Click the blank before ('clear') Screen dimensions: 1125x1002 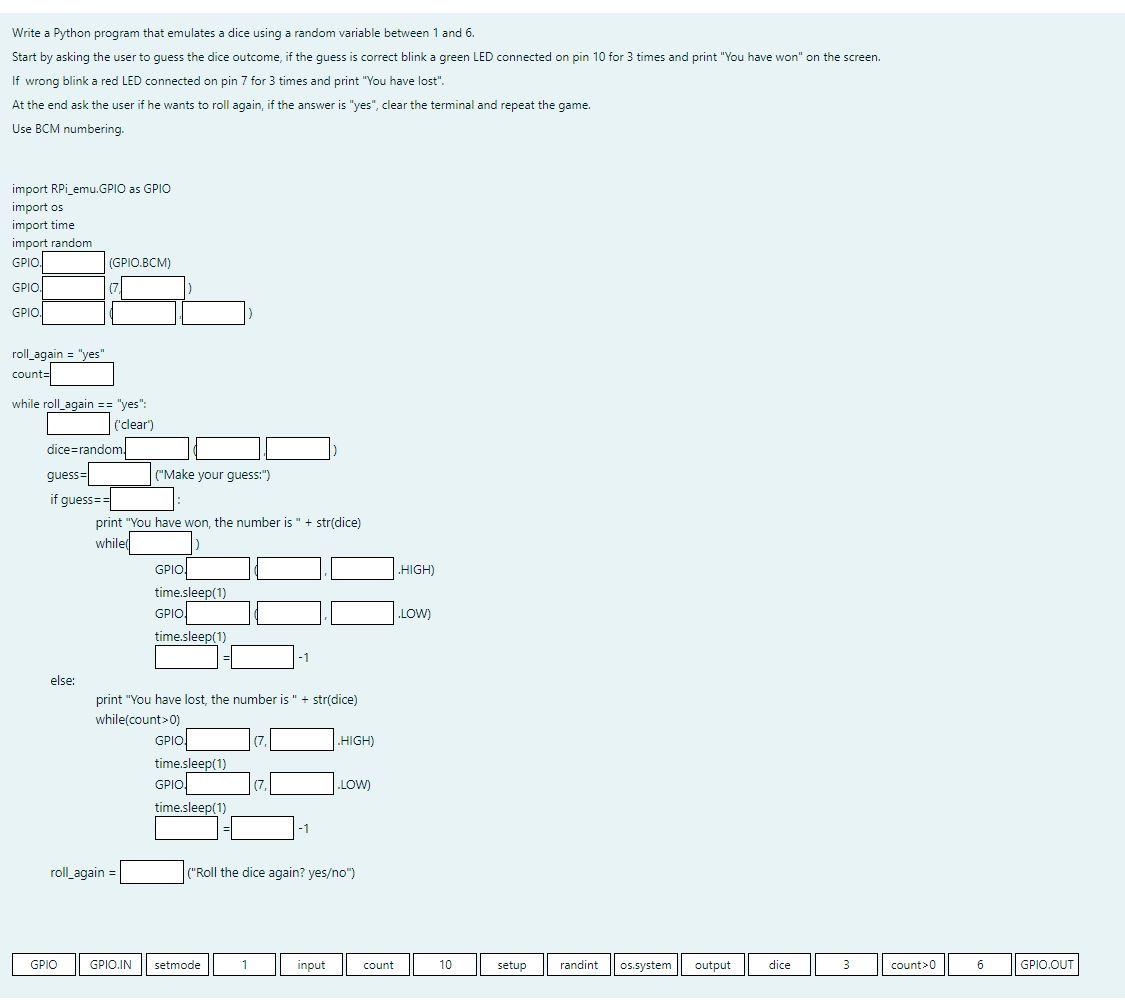[77, 423]
